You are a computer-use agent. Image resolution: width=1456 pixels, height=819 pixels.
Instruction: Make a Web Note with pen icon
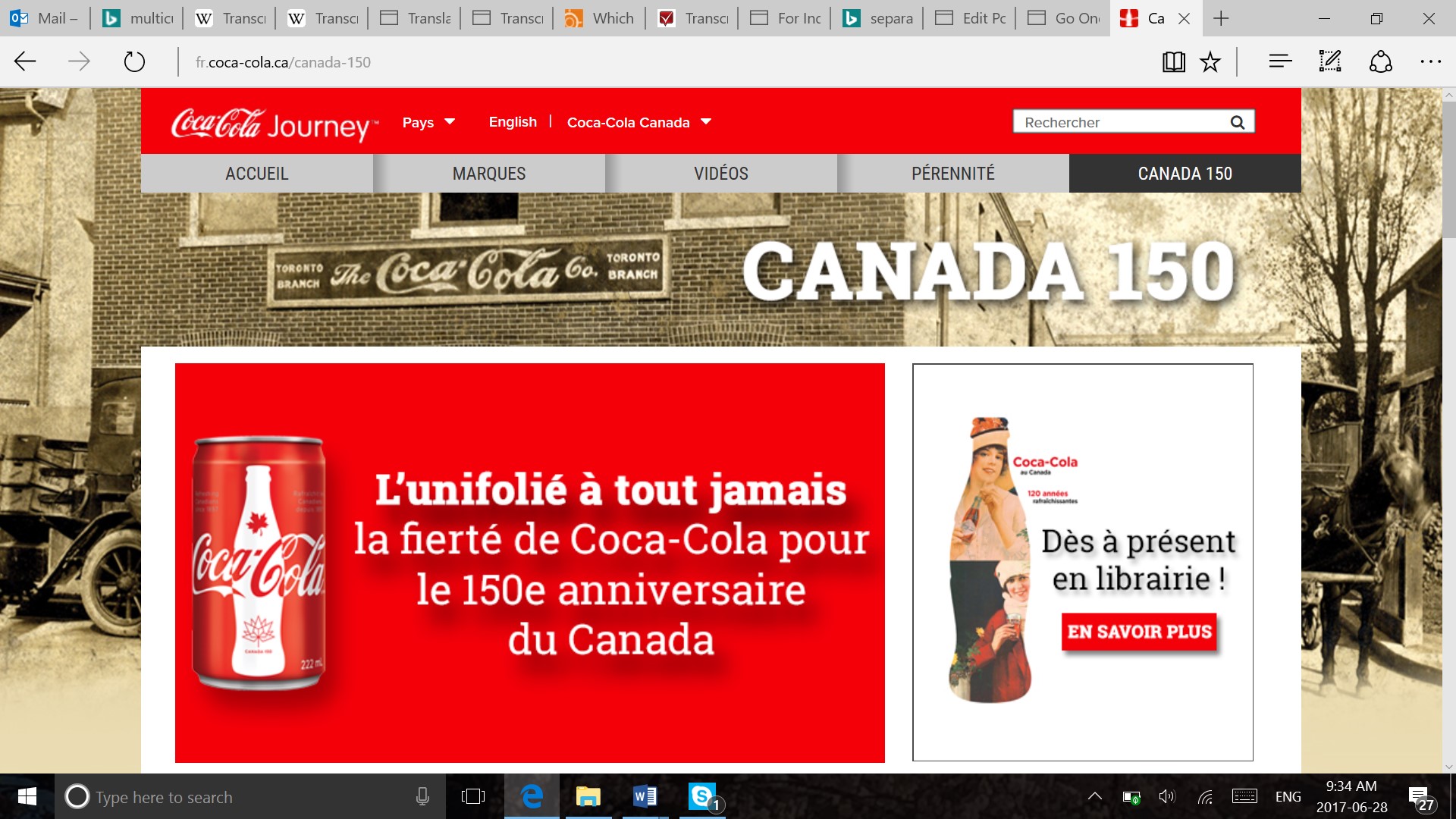coord(1330,61)
